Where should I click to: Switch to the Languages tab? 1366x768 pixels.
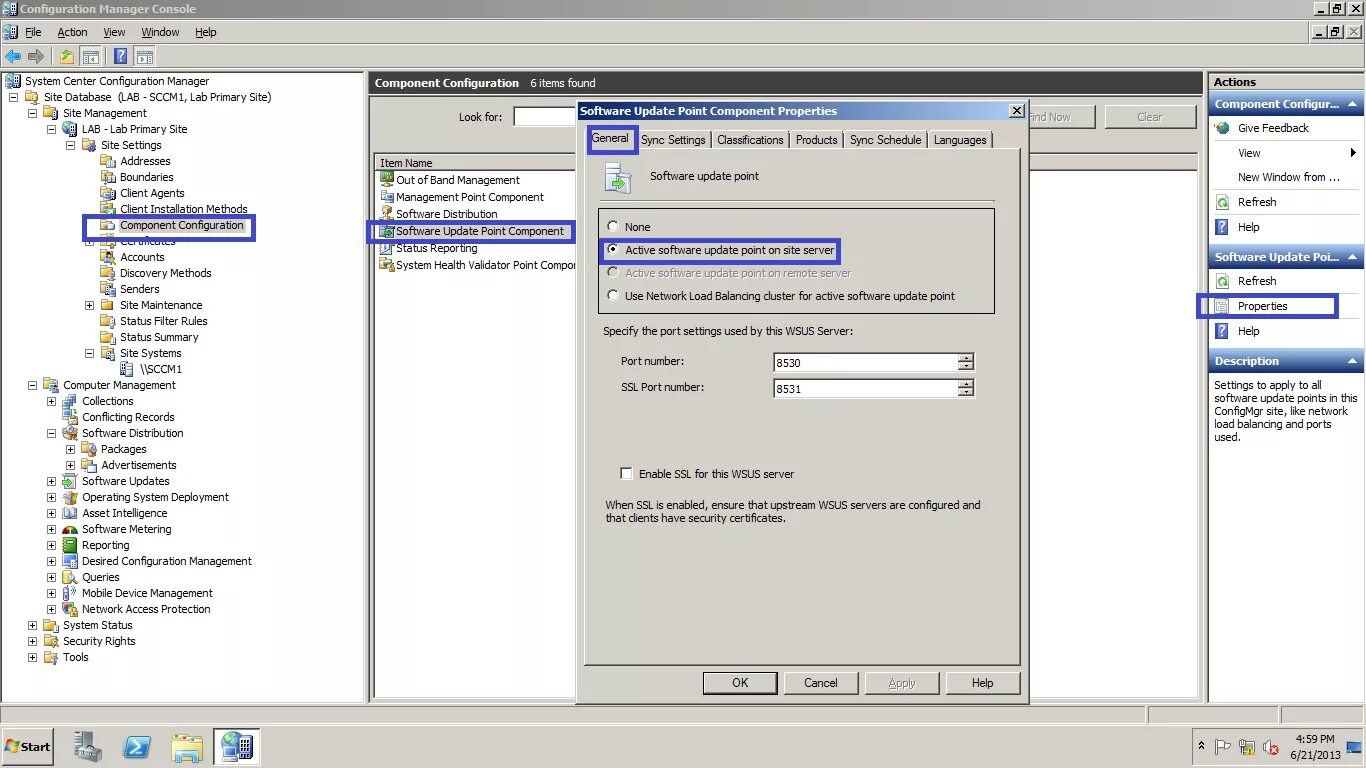(x=960, y=140)
